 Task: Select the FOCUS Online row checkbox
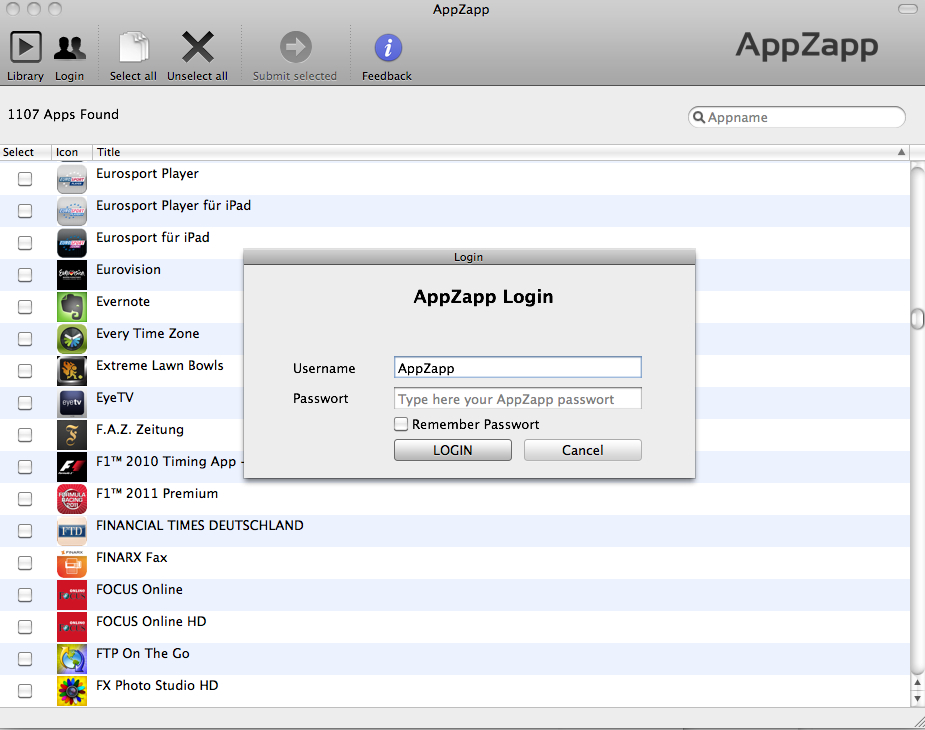coord(25,595)
